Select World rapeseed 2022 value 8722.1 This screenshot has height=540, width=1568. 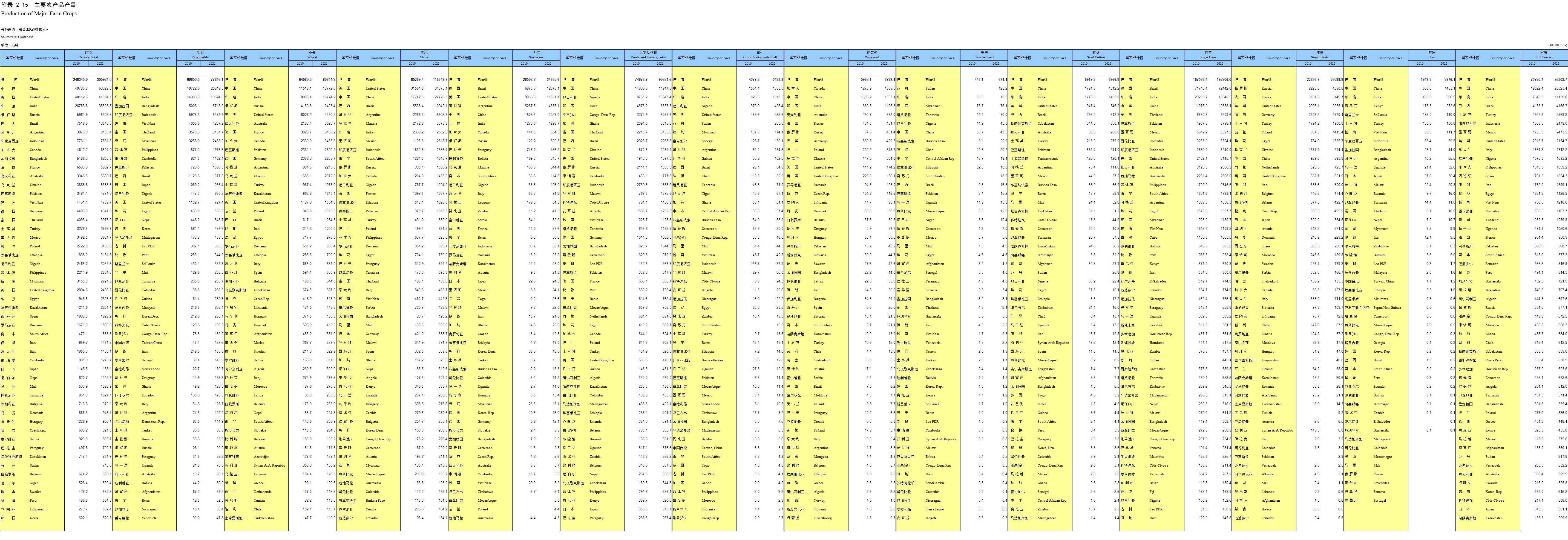(x=889, y=80)
